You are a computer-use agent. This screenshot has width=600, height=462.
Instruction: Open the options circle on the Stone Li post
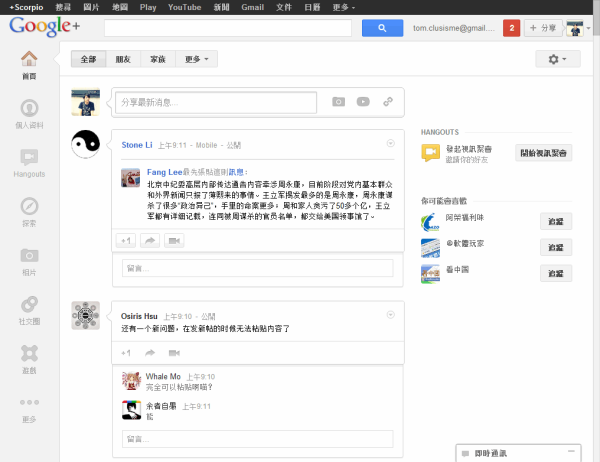390,144
